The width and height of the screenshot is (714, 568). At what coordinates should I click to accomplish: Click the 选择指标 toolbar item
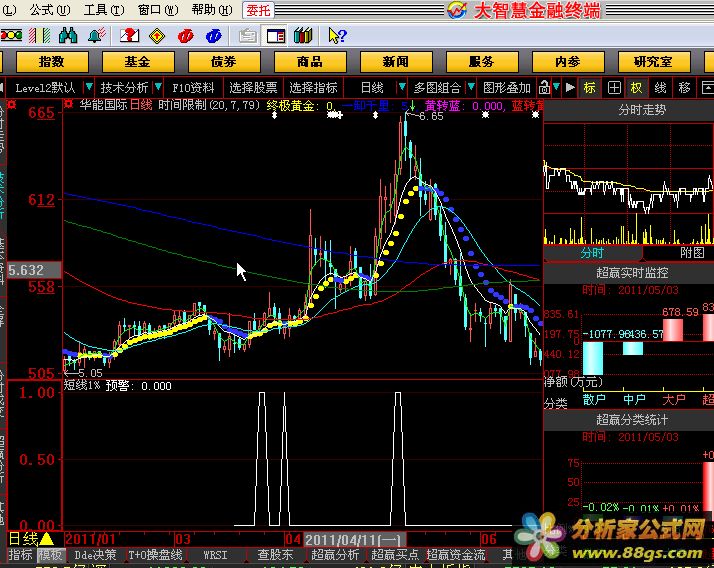tap(313, 87)
